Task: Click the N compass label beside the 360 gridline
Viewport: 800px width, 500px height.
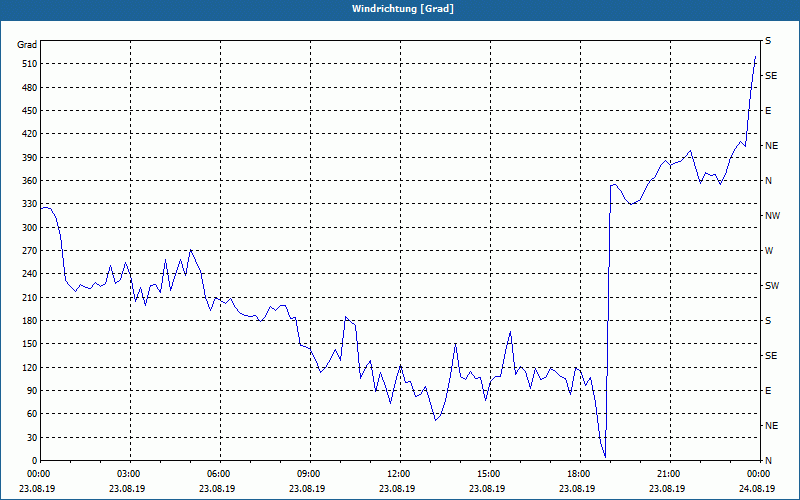Action: tap(768, 181)
